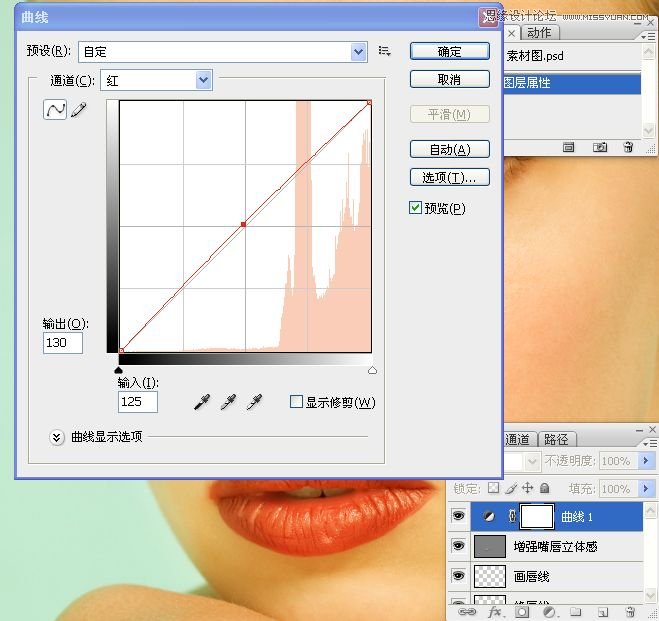The height and width of the screenshot is (621, 659).
Task: Select 素材图.psd snapshot in History
Action: [x=535, y=56]
